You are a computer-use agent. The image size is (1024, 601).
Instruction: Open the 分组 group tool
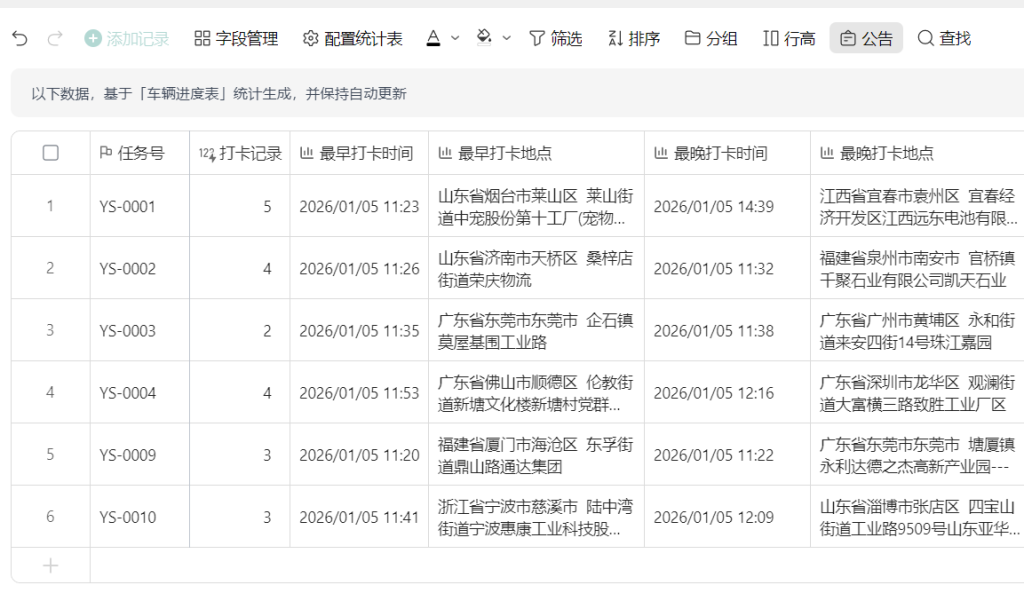(x=711, y=39)
